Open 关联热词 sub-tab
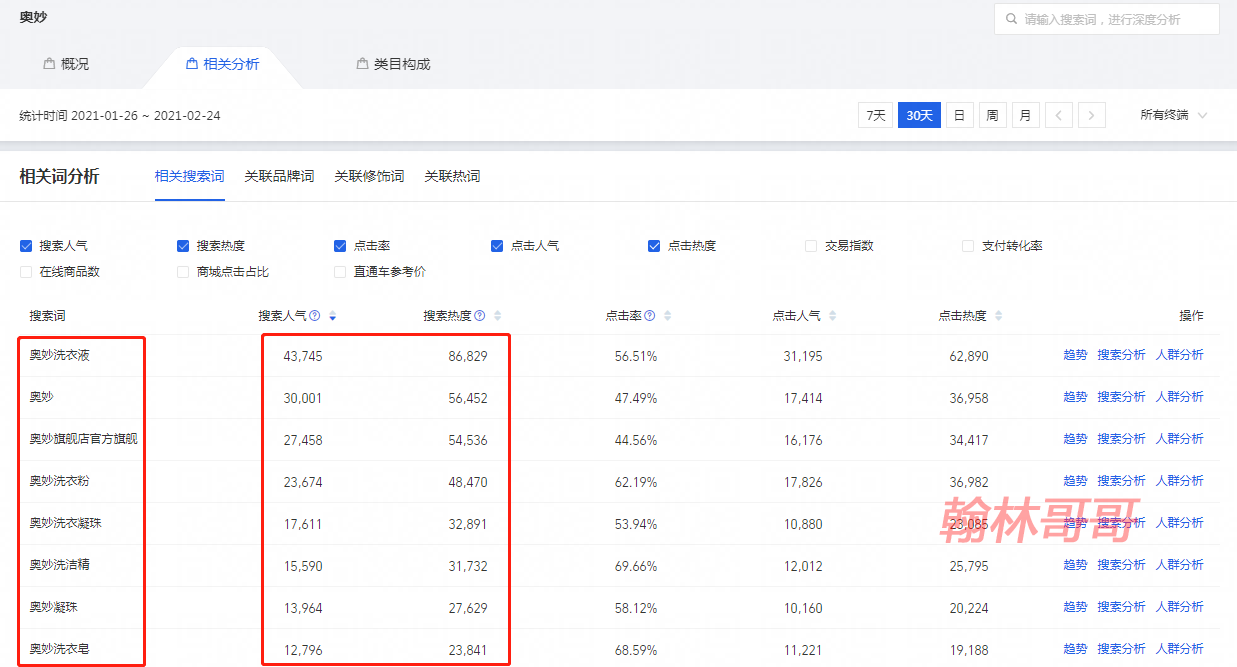The width and height of the screenshot is (1237, 667). (452, 176)
